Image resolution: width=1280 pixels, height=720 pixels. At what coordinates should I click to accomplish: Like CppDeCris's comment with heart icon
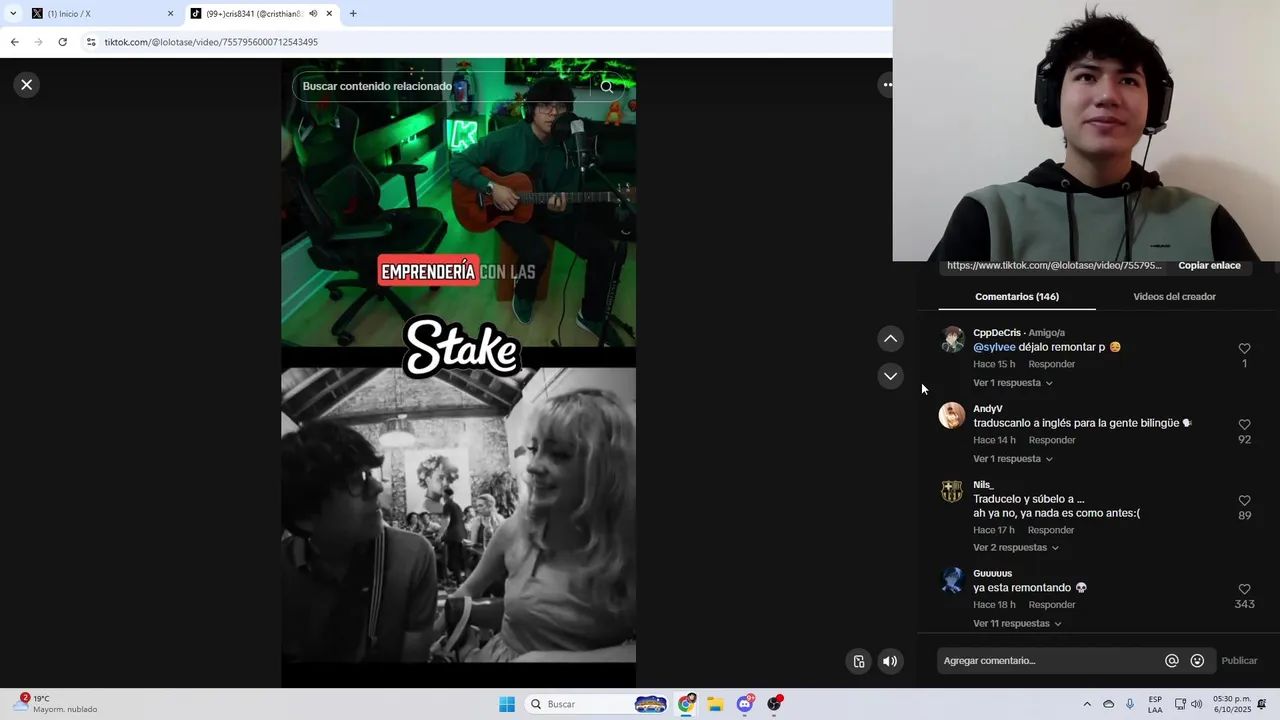coord(1244,348)
